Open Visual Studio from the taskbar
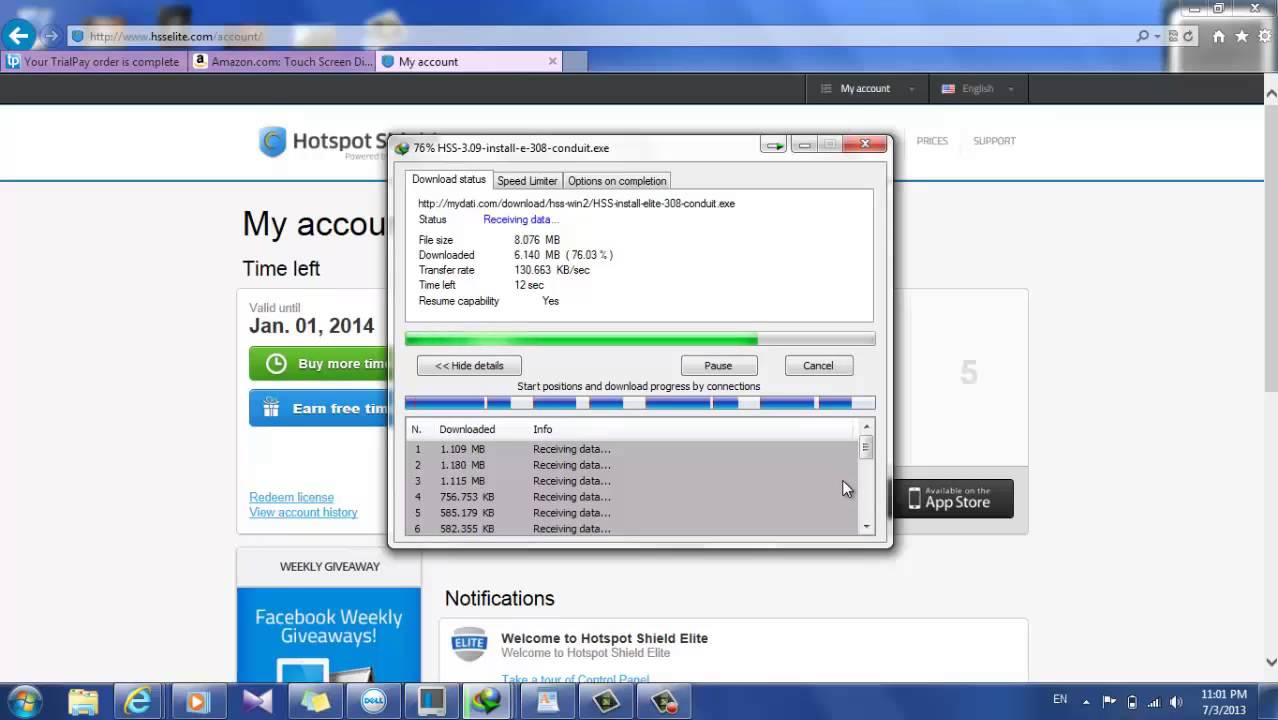Viewport: 1278px width, 720px height. tap(257, 702)
